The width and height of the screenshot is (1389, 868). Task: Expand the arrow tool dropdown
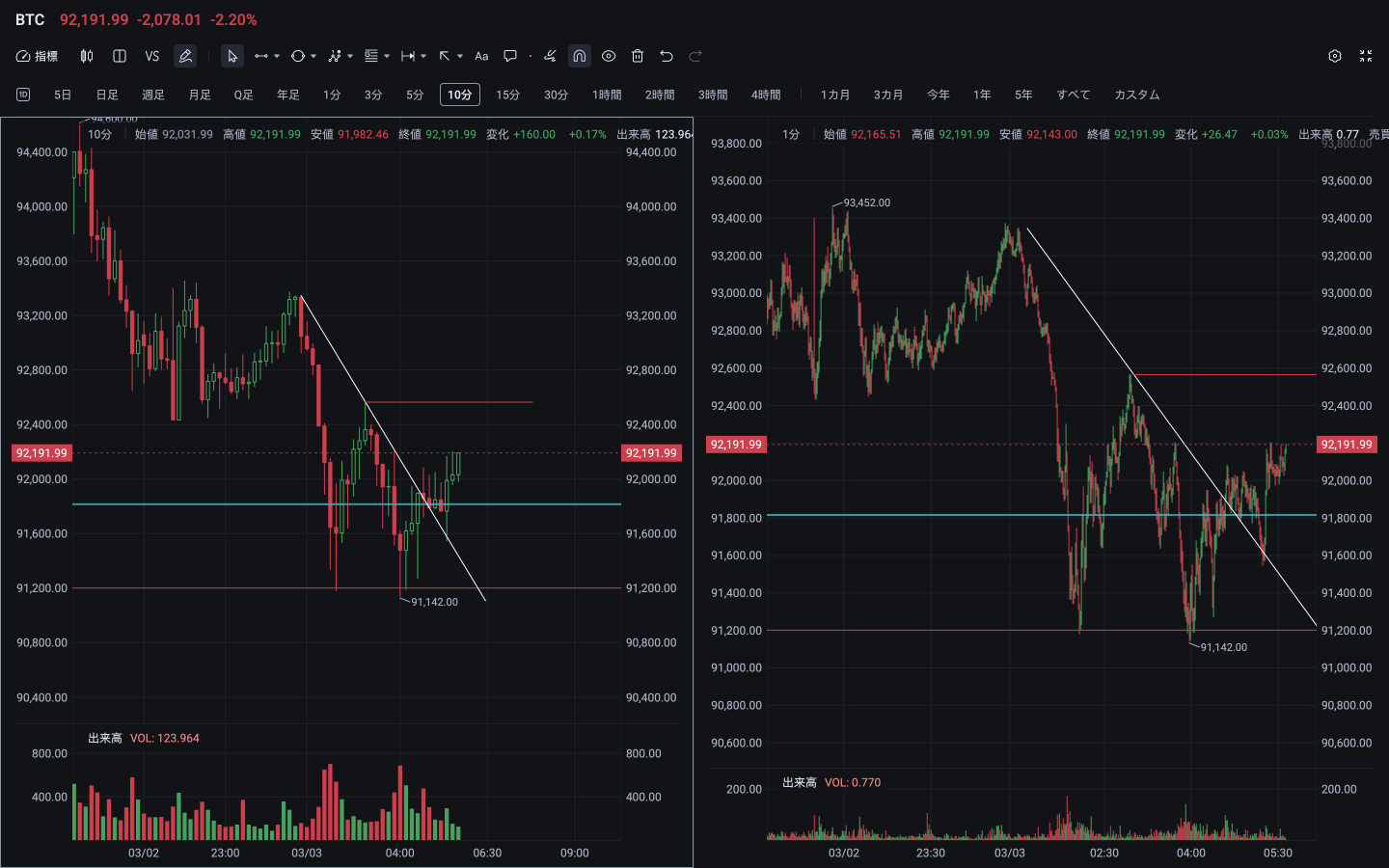[x=460, y=56]
